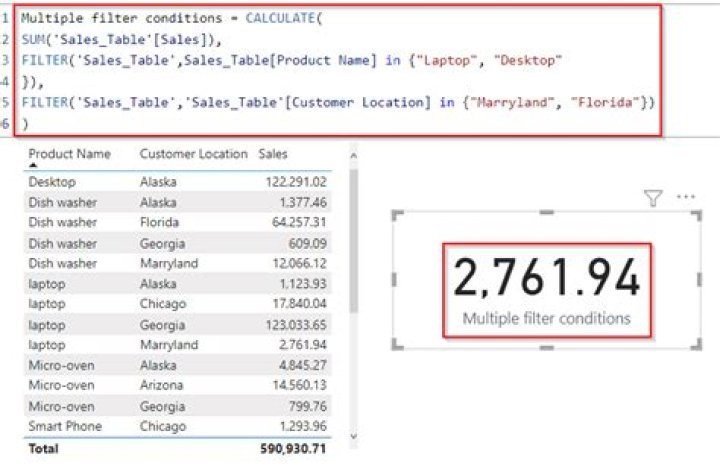Viewport: 720px width, 469px height.
Task: Select the laptop Marryland location cell
Action: [x=169, y=345]
